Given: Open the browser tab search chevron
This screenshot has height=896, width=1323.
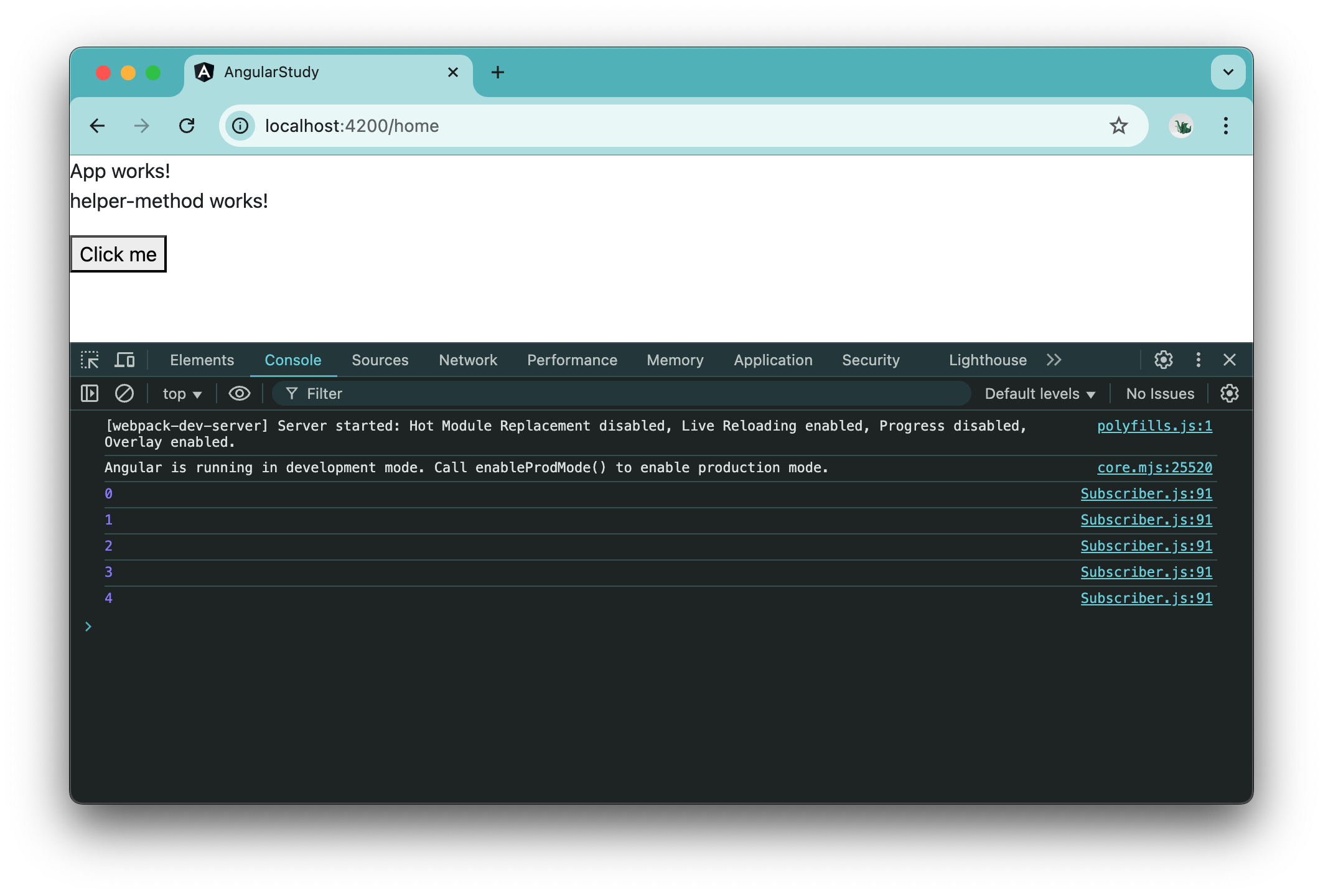Looking at the screenshot, I should (1228, 72).
